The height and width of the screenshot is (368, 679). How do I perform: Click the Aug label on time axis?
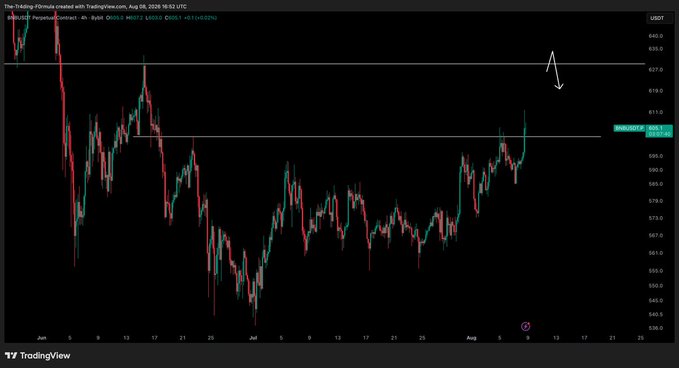(x=471, y=338)
